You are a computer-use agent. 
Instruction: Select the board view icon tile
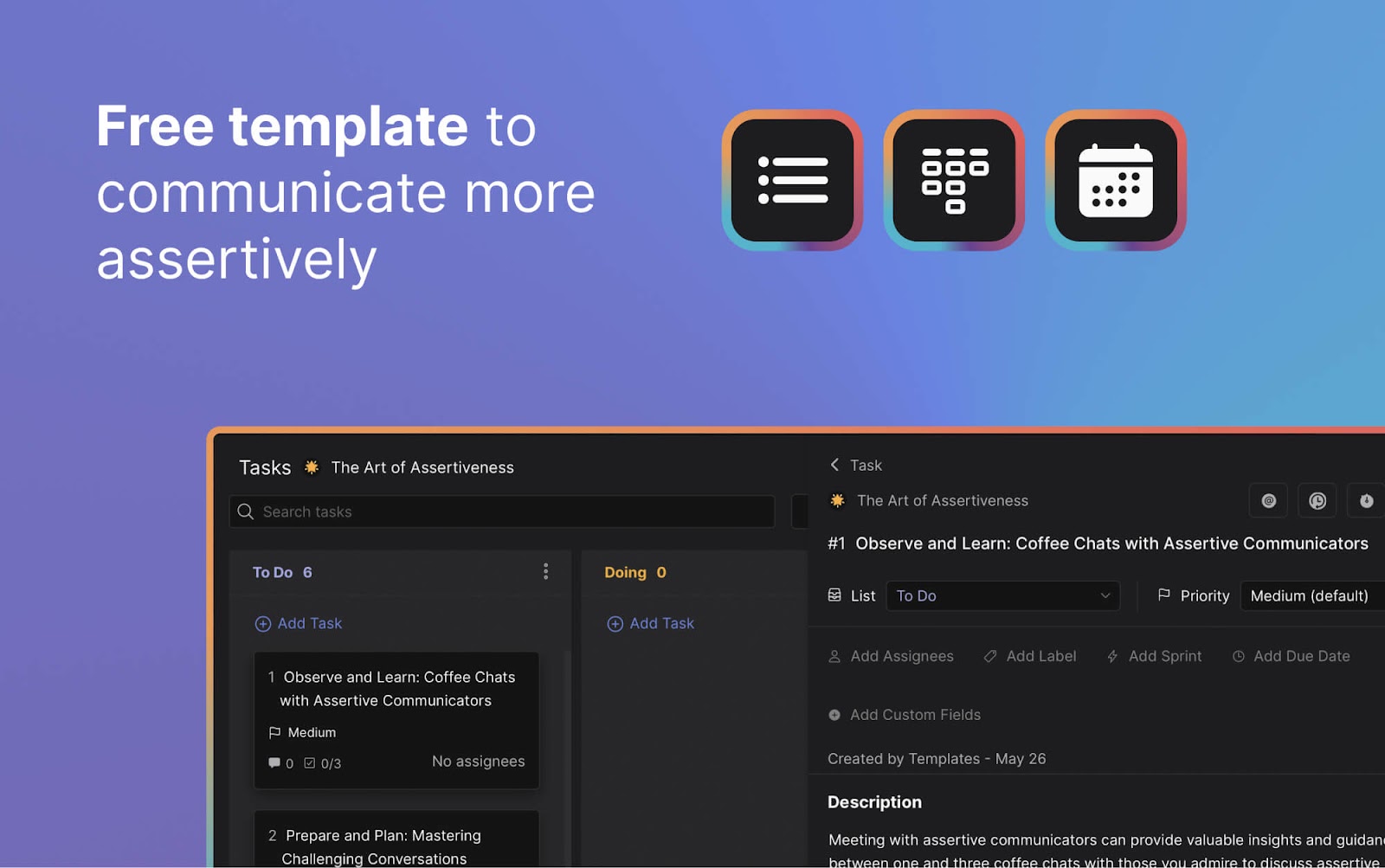click(954, 180)
